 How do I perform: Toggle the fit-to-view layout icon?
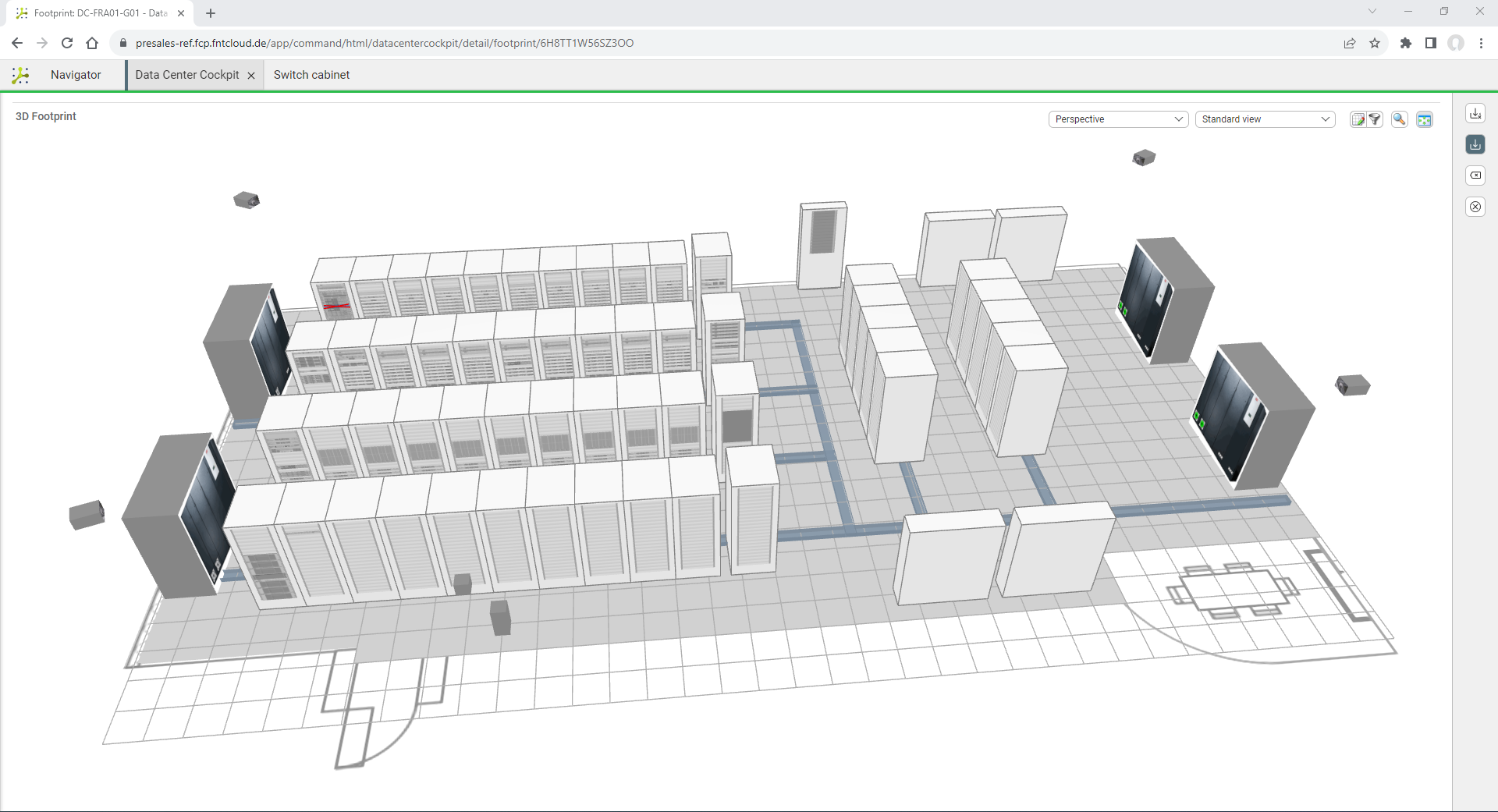1425,119
